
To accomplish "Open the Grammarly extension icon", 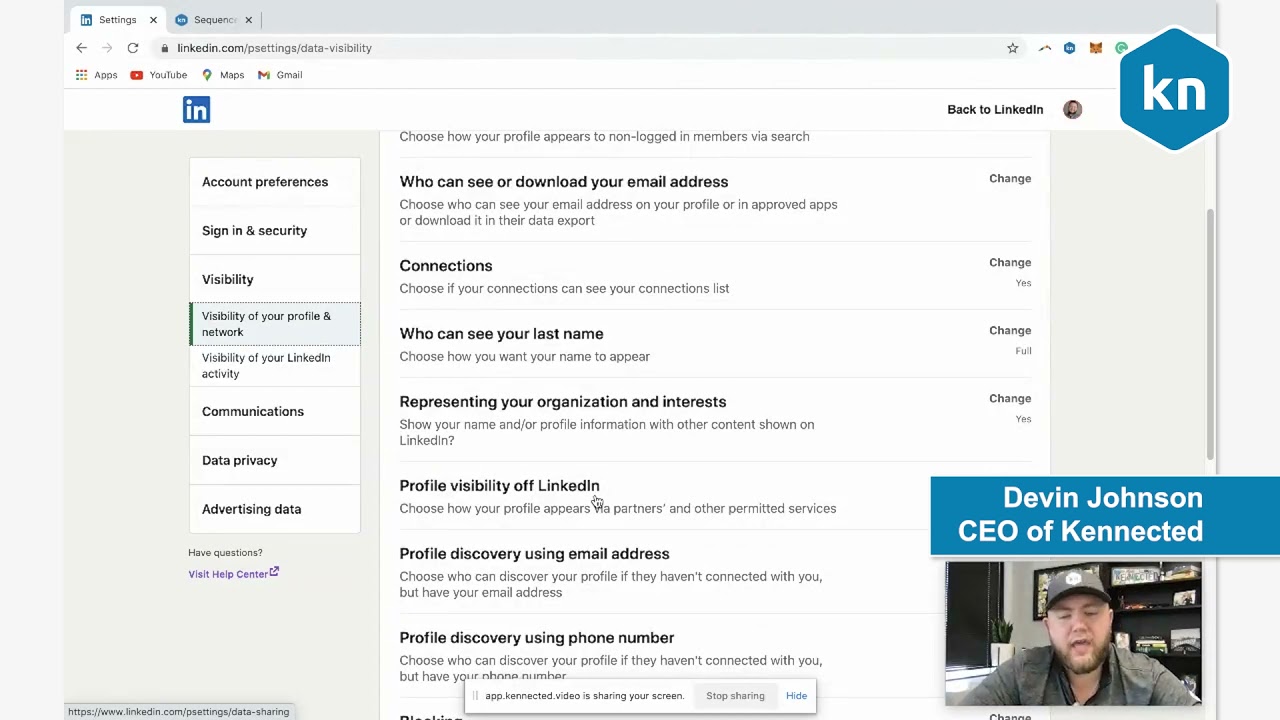I will 1121,48.
